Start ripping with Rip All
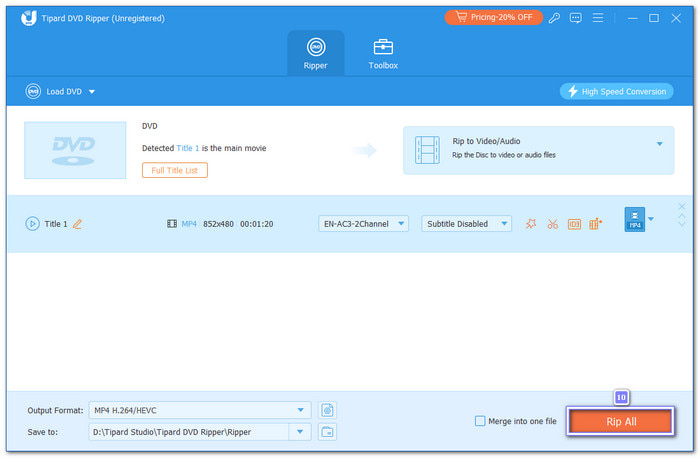700x458 pixels. [x=620, y=422]
